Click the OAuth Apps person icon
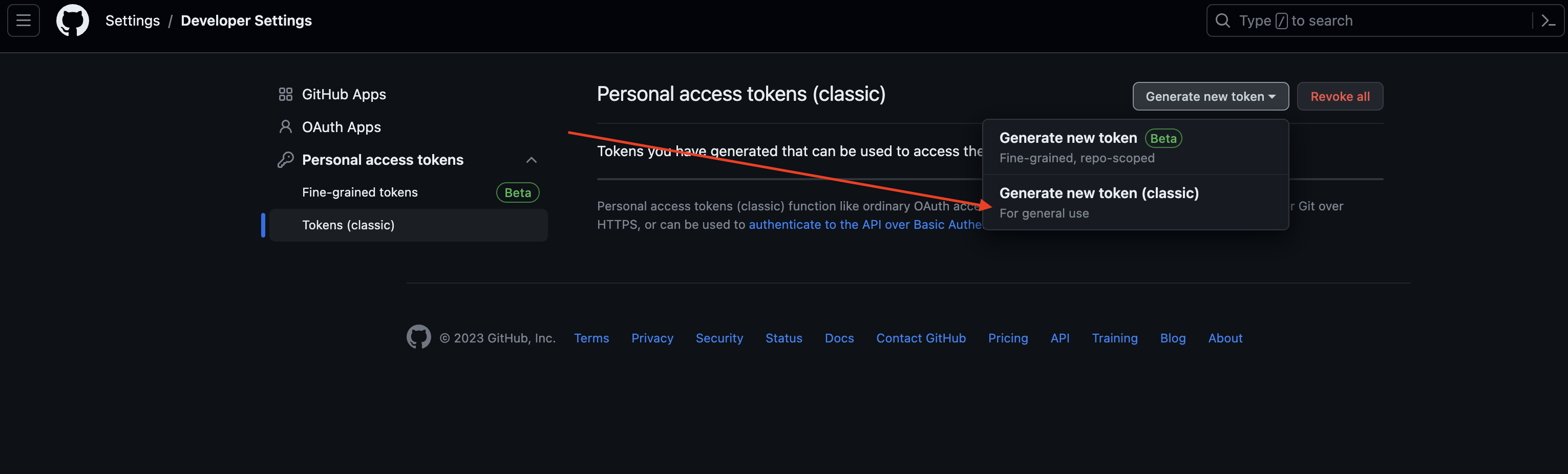This screenshot has width=1568, height=474. [x=285, y=126]
